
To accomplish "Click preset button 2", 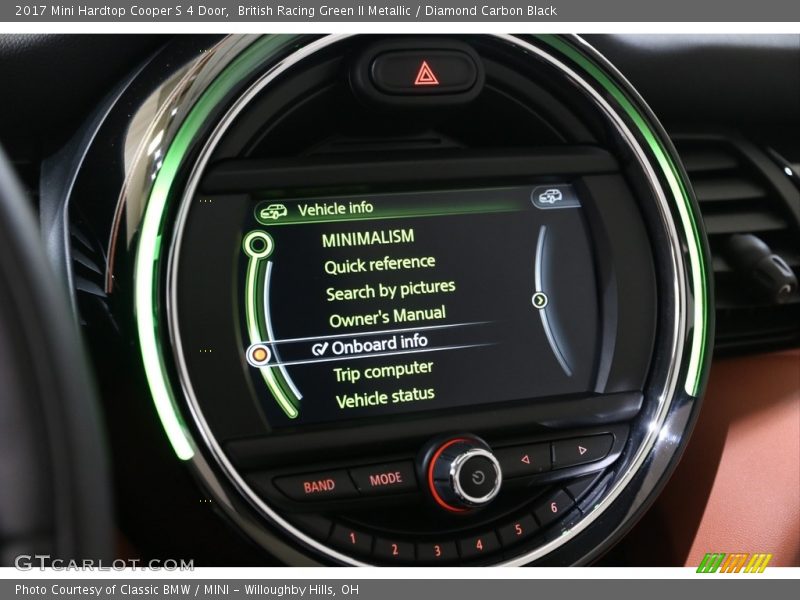I will [394, 549].
